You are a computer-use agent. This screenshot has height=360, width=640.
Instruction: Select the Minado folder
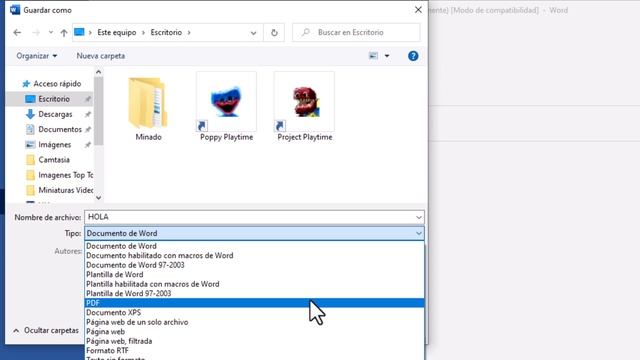click(x=148, y=108)
